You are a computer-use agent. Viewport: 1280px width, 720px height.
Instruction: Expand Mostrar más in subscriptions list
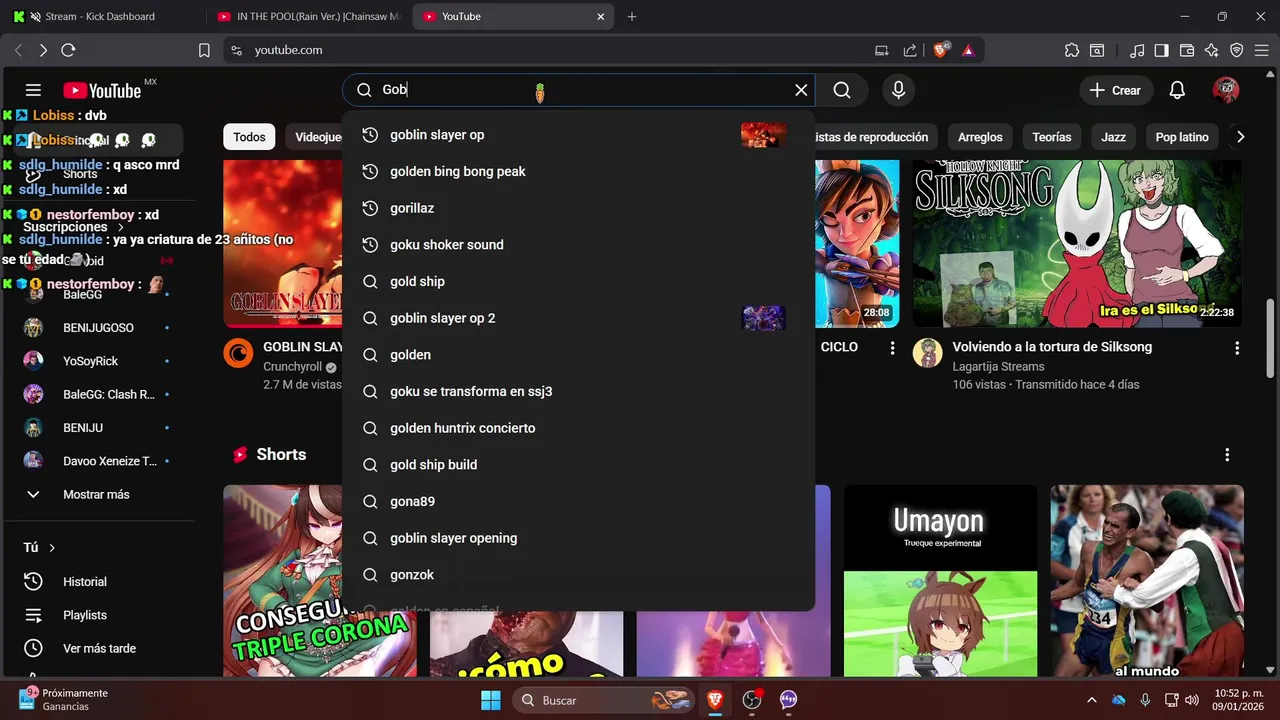(97, 494)
